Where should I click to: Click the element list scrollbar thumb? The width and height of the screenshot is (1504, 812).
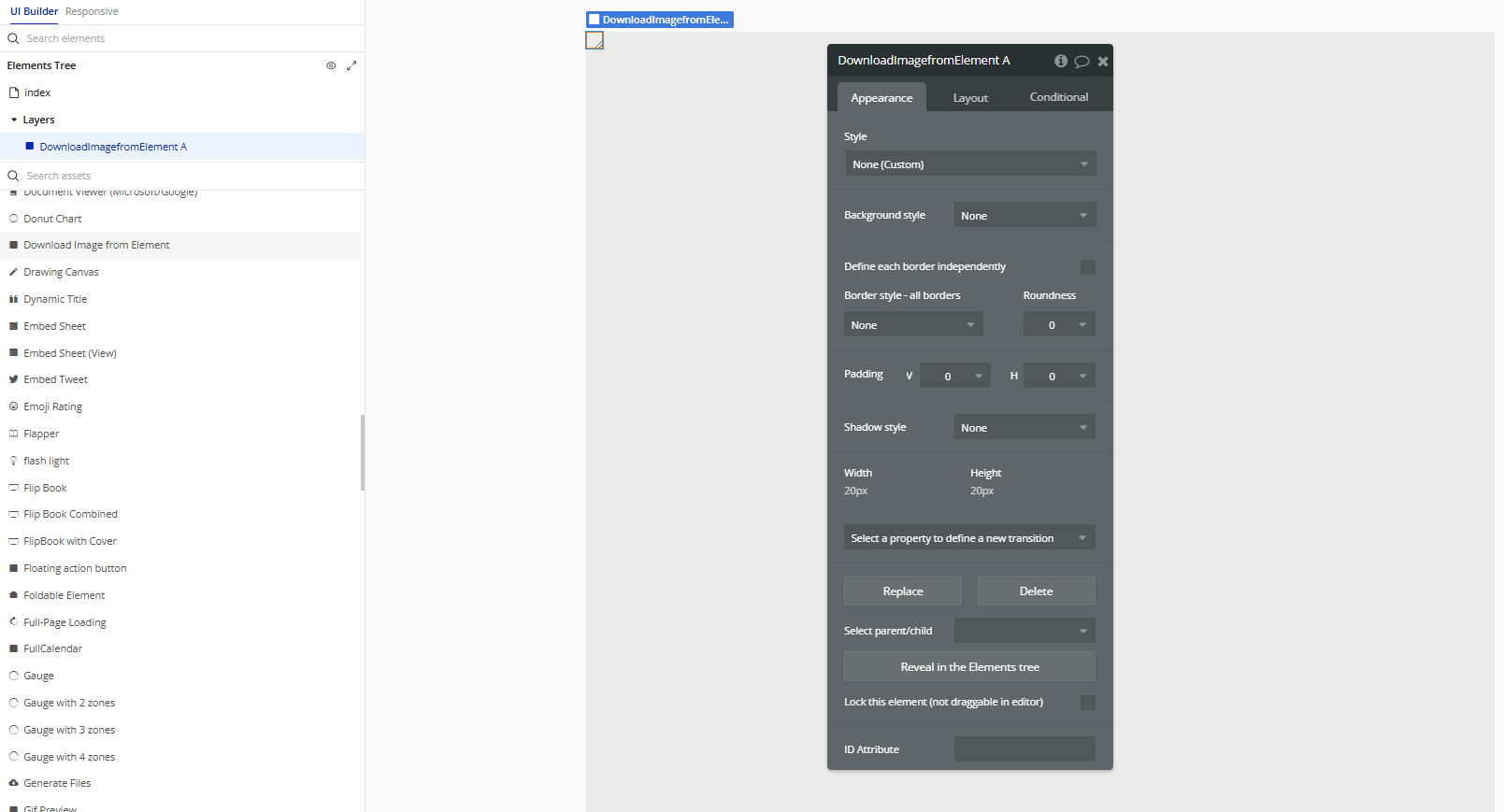363,452
